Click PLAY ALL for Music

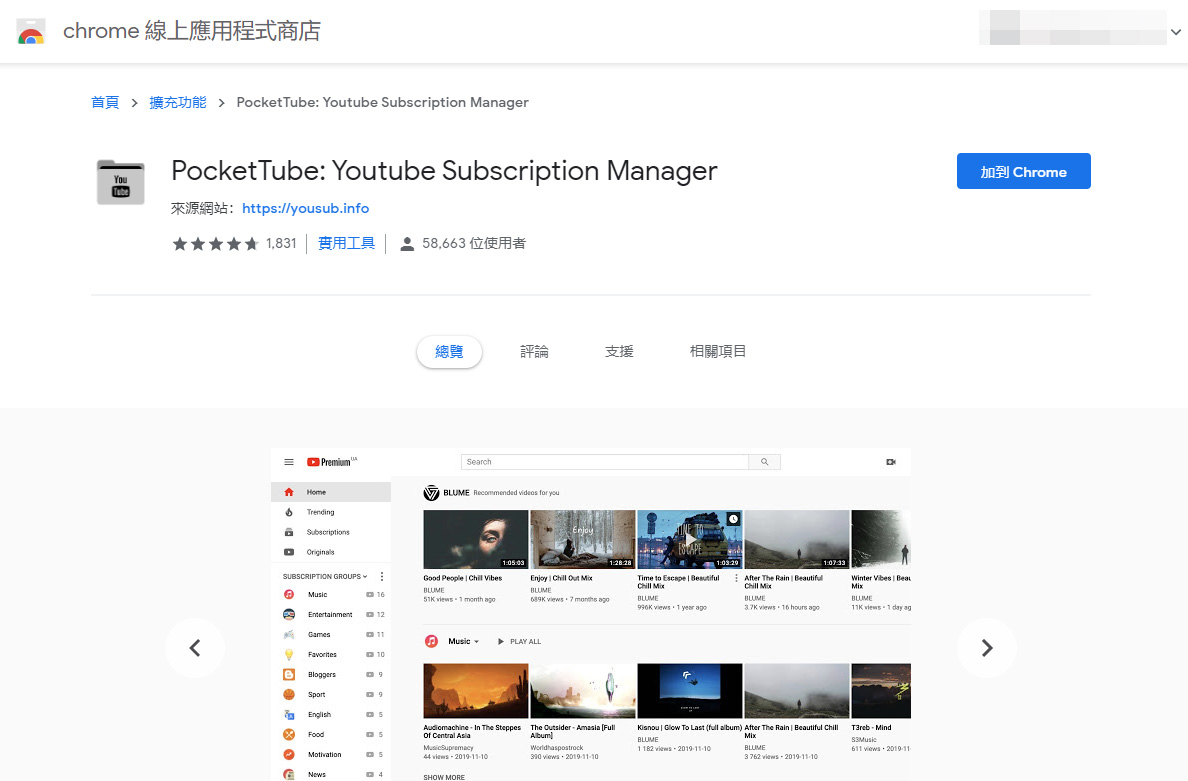click(520, 642)
